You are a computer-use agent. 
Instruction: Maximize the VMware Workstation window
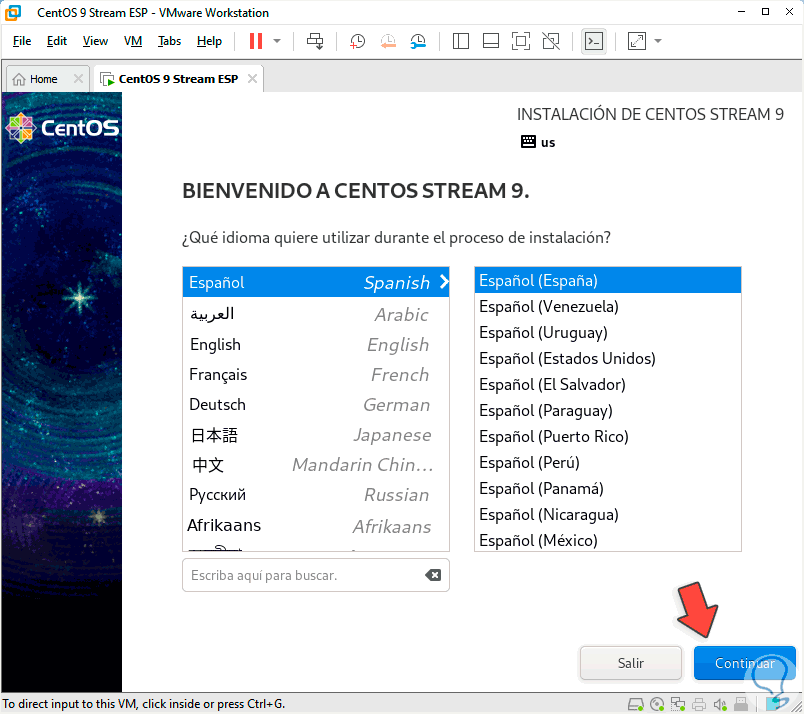tap(765, 11)
